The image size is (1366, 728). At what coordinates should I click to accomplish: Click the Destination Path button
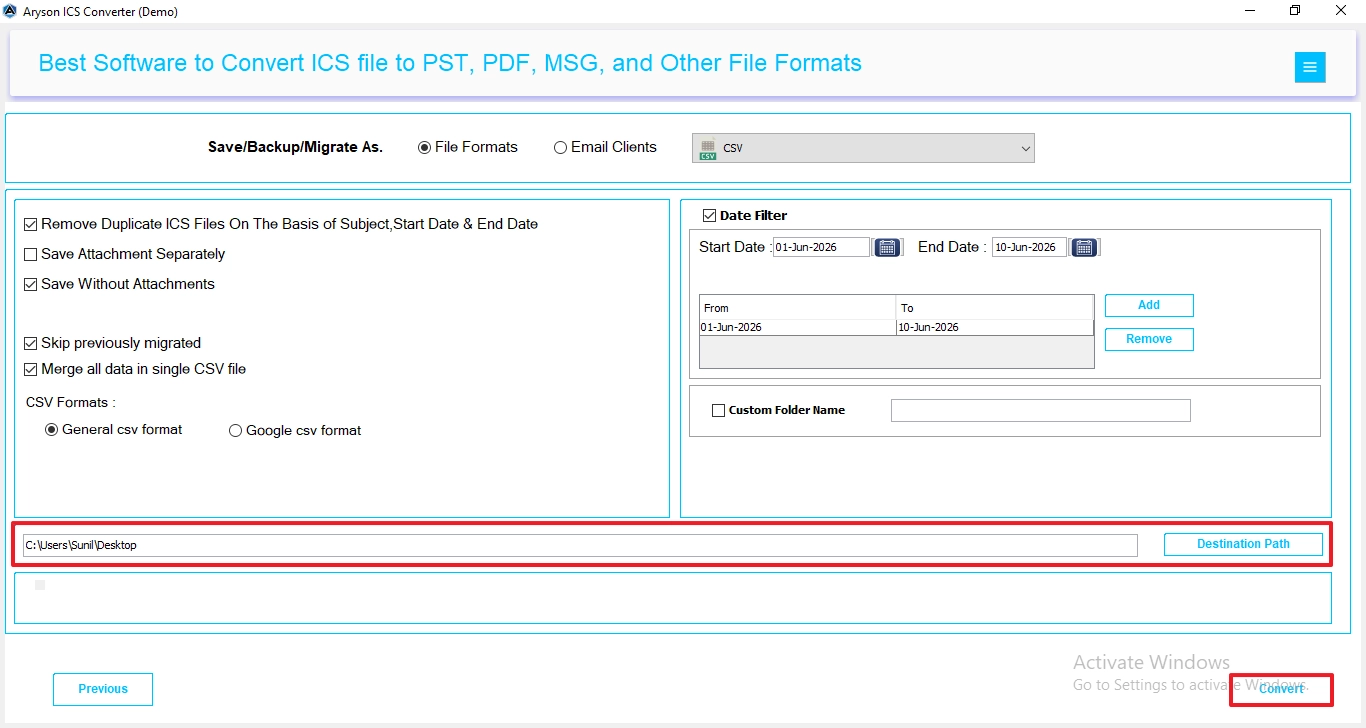coord(1243,544)
